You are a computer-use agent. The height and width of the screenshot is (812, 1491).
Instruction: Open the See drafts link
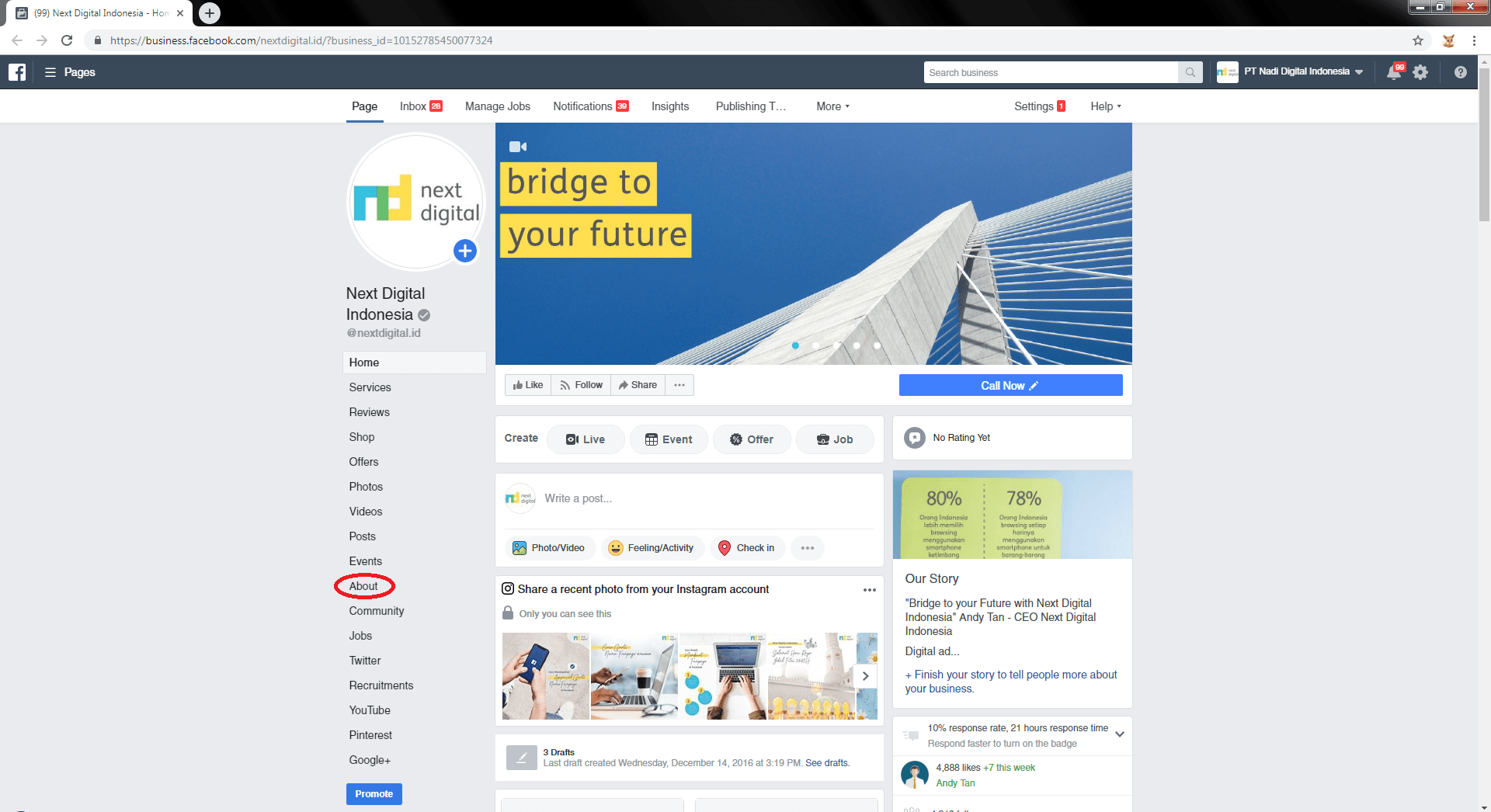click(826, 763)
